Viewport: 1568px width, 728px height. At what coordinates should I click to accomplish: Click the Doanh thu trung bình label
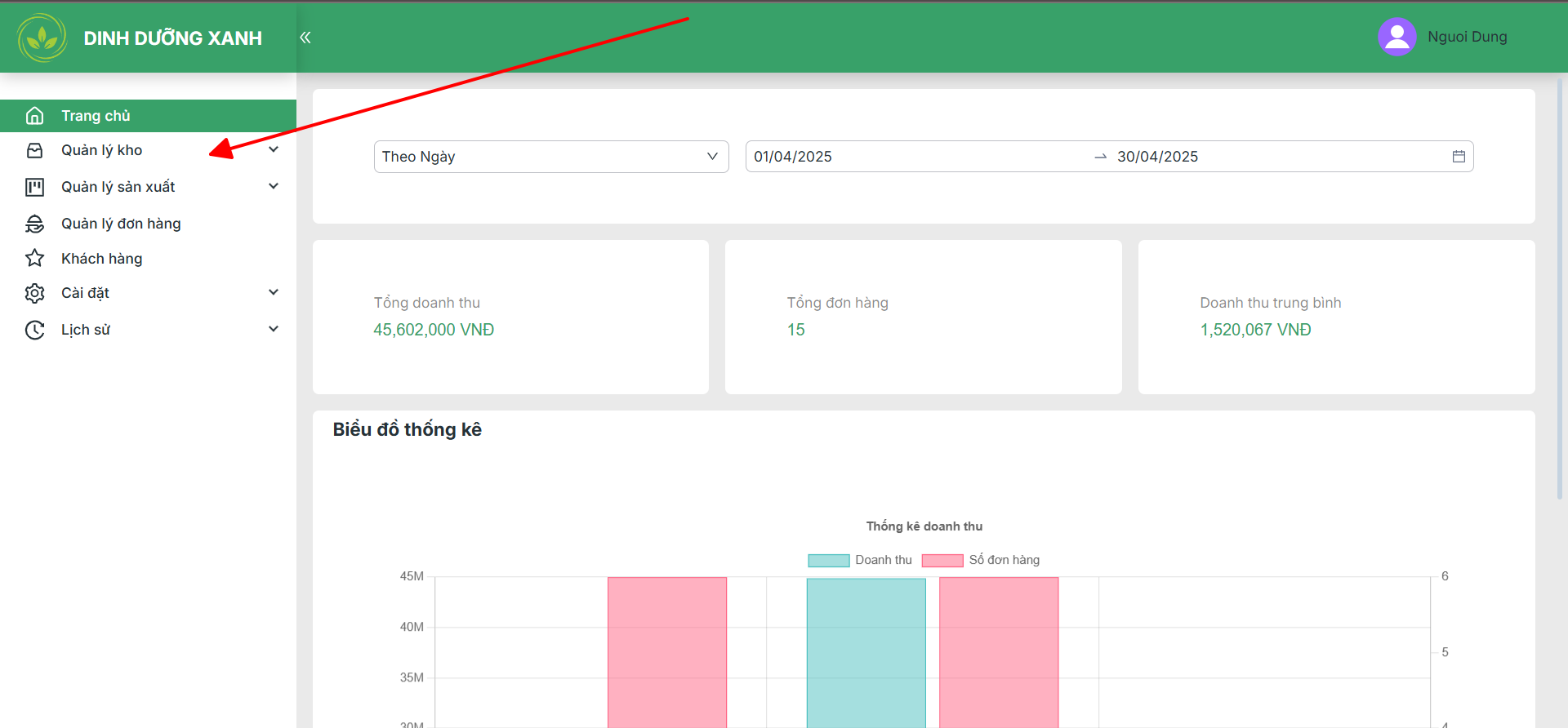[x=1271, y=303]
